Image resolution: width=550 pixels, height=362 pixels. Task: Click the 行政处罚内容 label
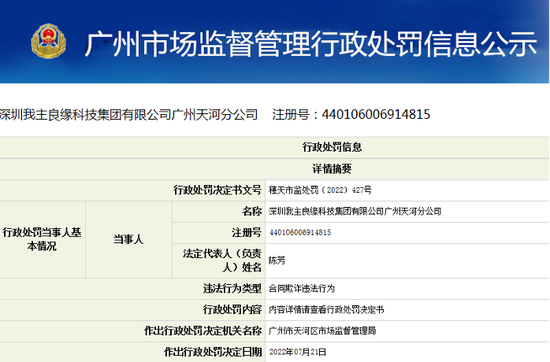tap(232, 309)
